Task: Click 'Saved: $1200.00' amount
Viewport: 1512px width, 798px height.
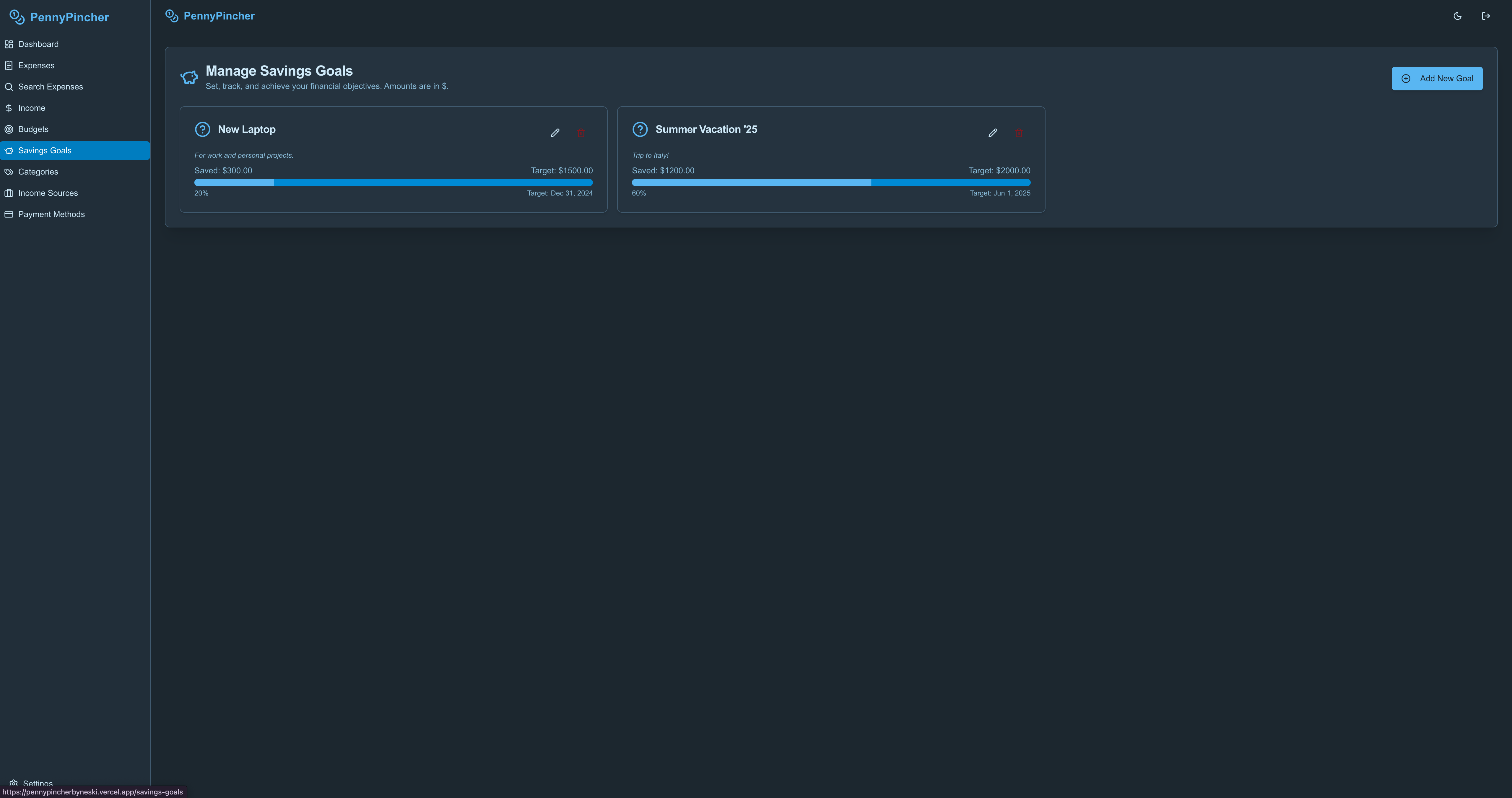Action: (663, 171)
